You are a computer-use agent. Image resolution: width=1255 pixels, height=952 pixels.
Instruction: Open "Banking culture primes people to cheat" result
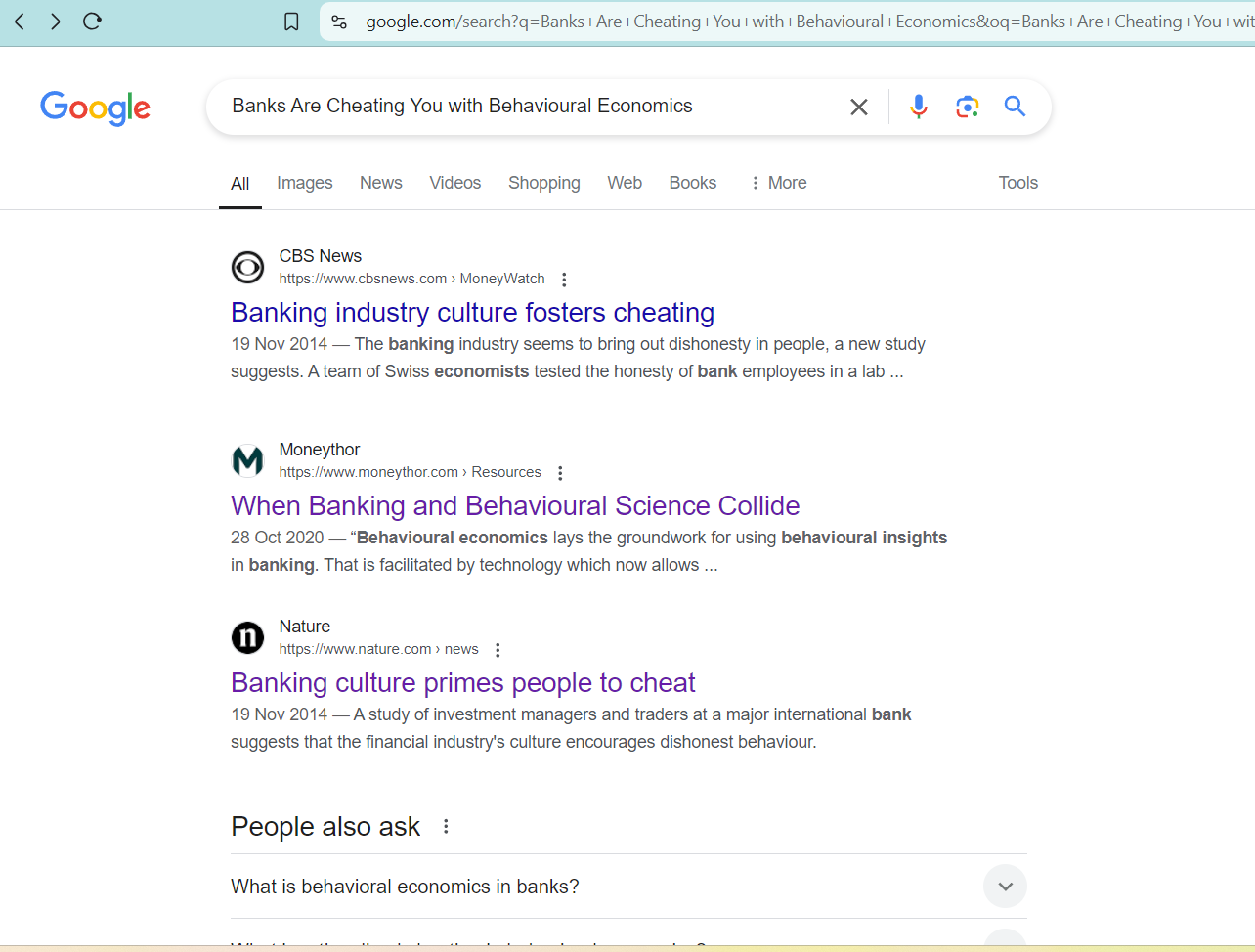[x=463, y=682]
